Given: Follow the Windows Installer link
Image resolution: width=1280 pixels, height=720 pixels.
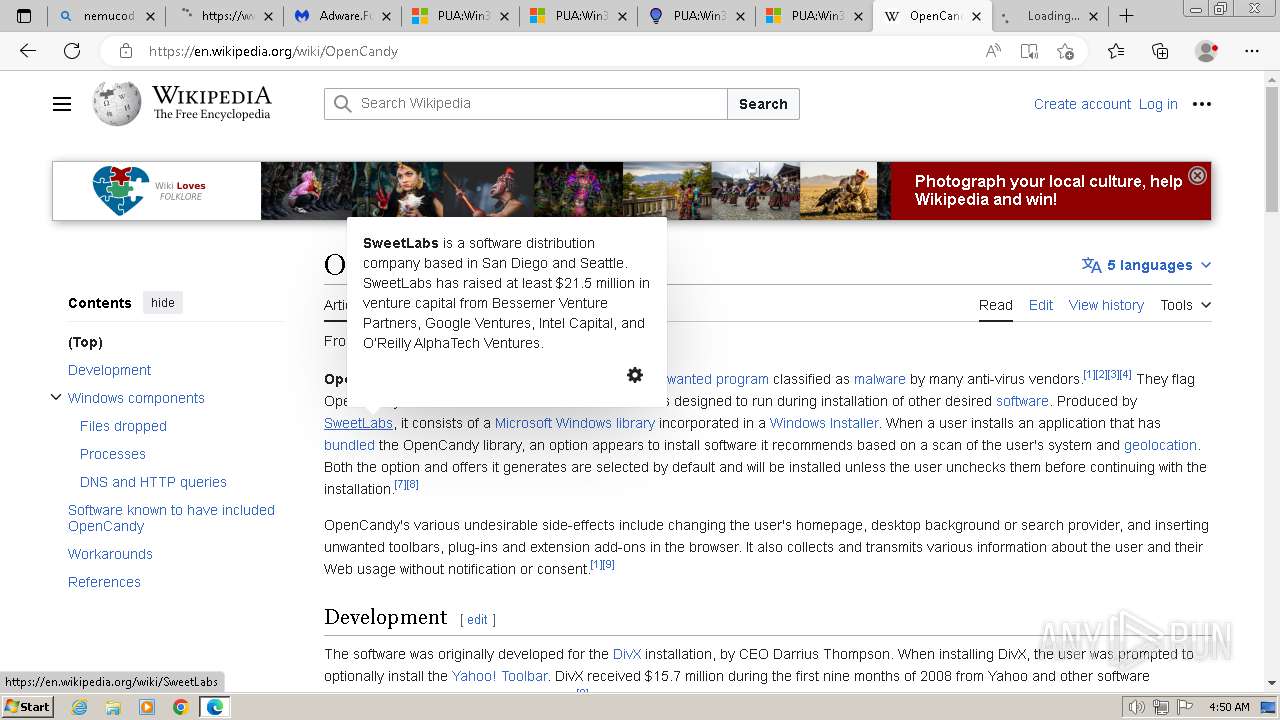Looking at the screenshot, I should point(824,423).
